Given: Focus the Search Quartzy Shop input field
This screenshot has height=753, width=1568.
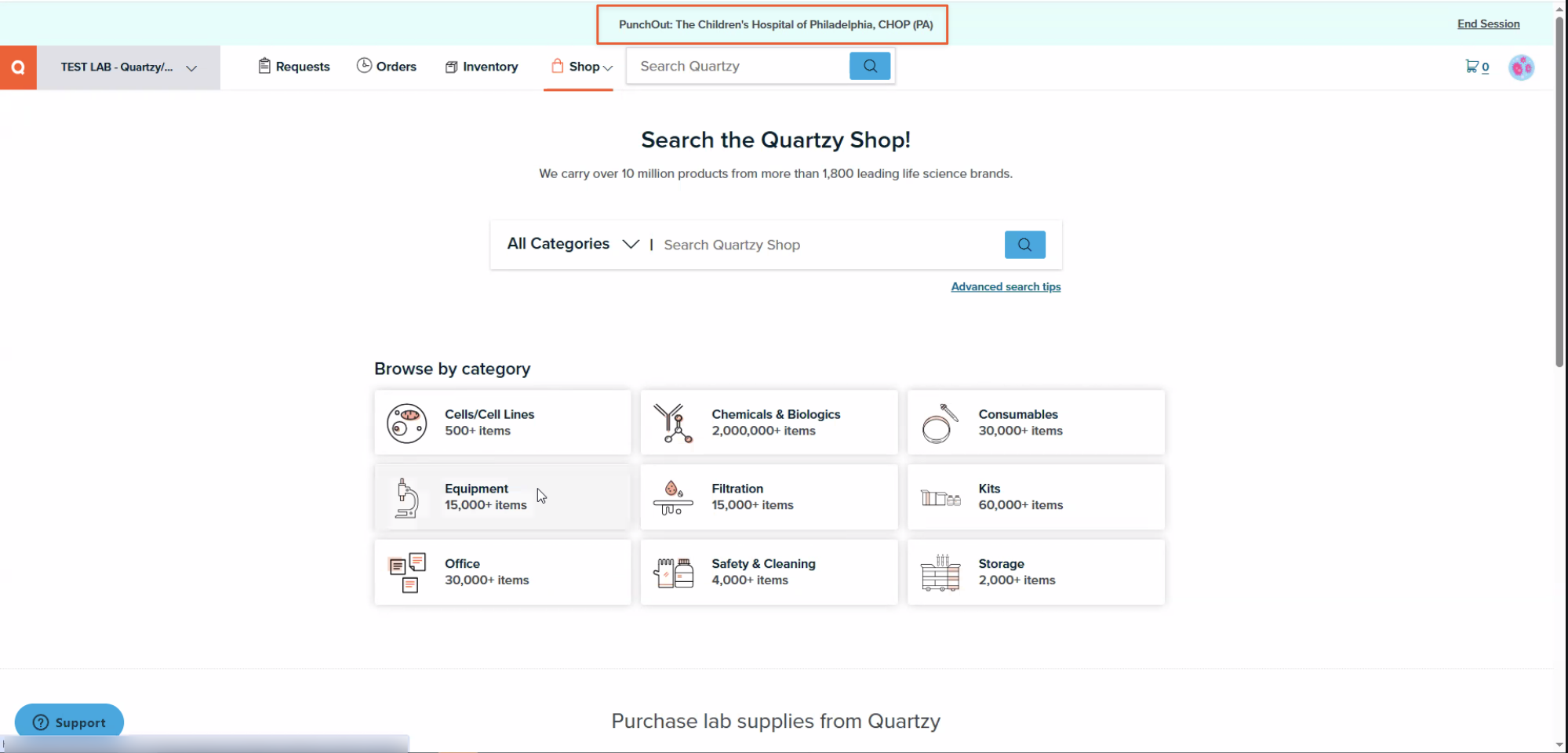Looking at the screenshot, I should point(830,245).
